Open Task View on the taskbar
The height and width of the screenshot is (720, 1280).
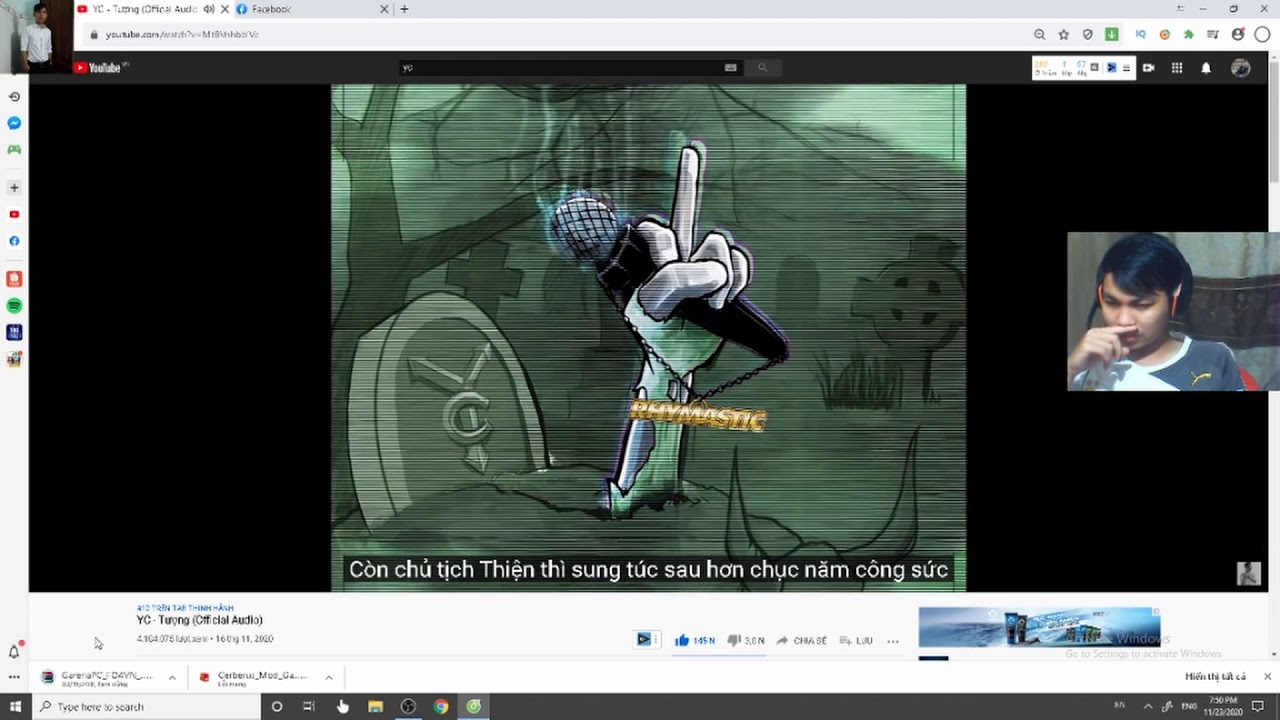[x=309, y=707]
